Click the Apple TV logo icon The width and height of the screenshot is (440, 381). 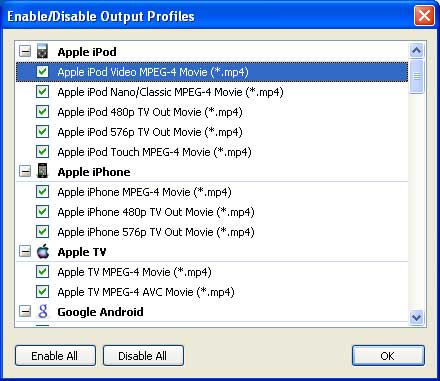pyautogui.click(x=43, y=251)
